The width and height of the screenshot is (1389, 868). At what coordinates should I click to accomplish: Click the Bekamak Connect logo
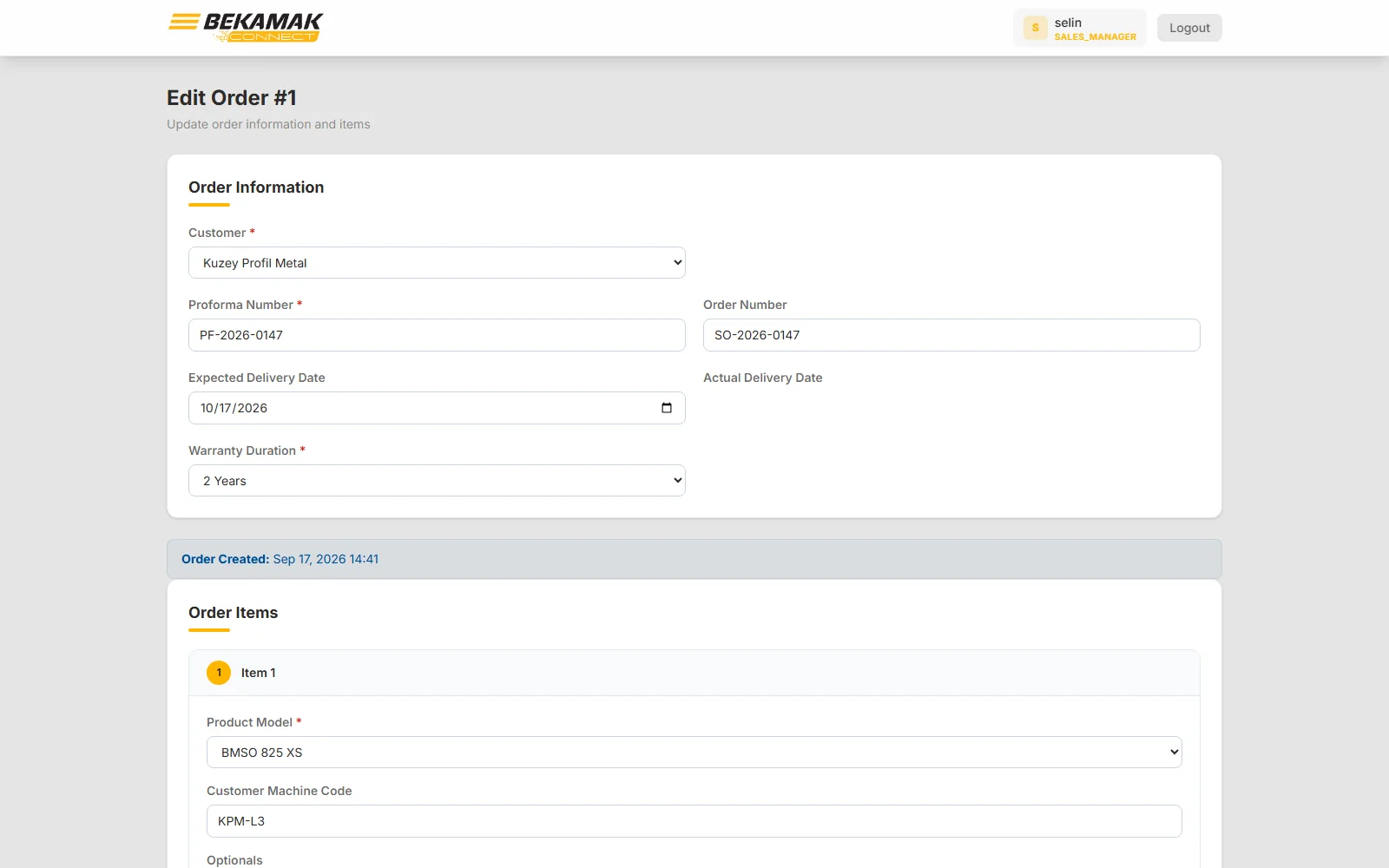pyautogui.click(x=246, y=27)
